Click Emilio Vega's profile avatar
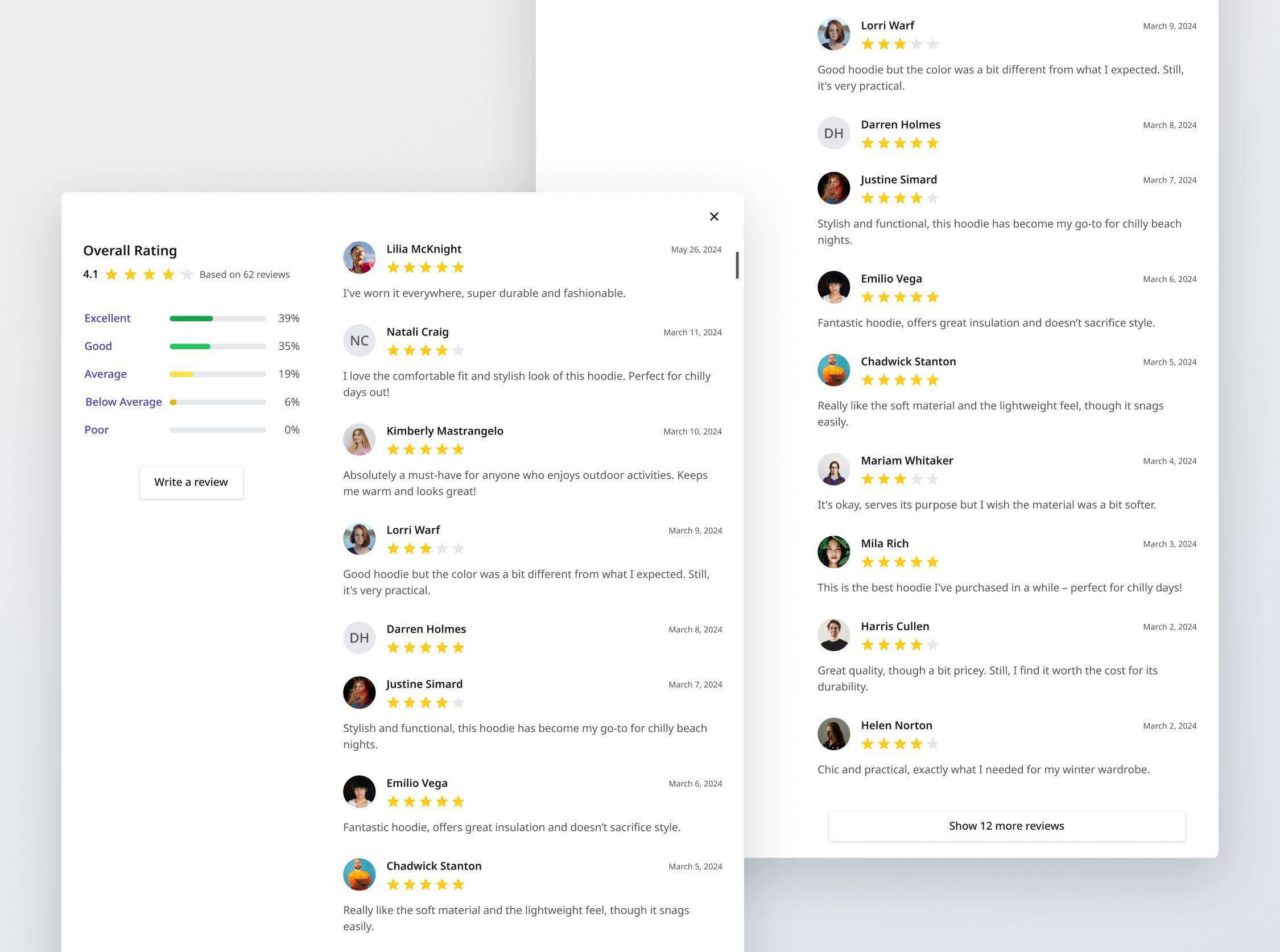 [x=359, y=792]
